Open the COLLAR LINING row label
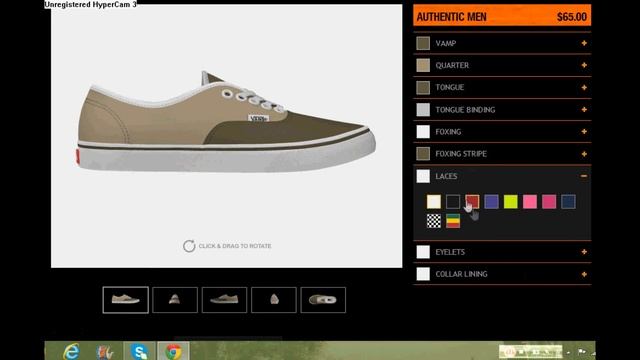This screenshot has width=640, height=360. 461,274
